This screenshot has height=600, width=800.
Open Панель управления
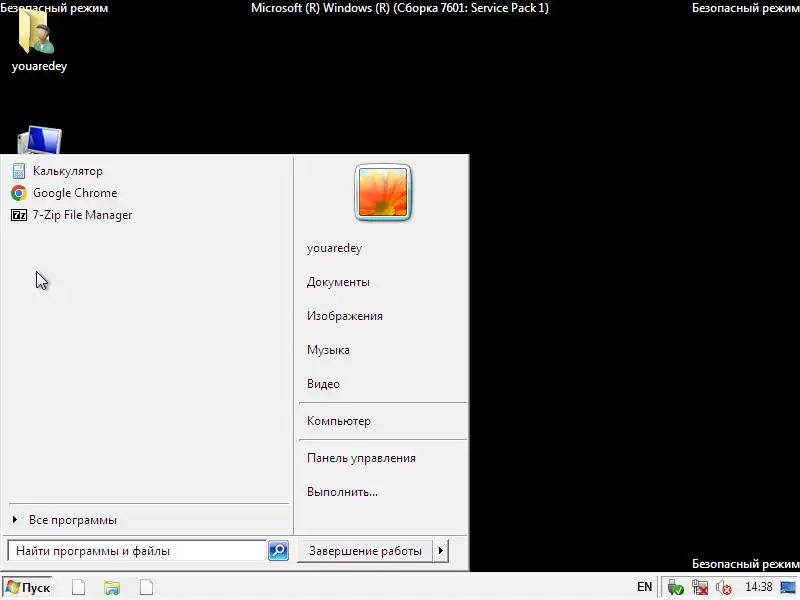[361, 458]
